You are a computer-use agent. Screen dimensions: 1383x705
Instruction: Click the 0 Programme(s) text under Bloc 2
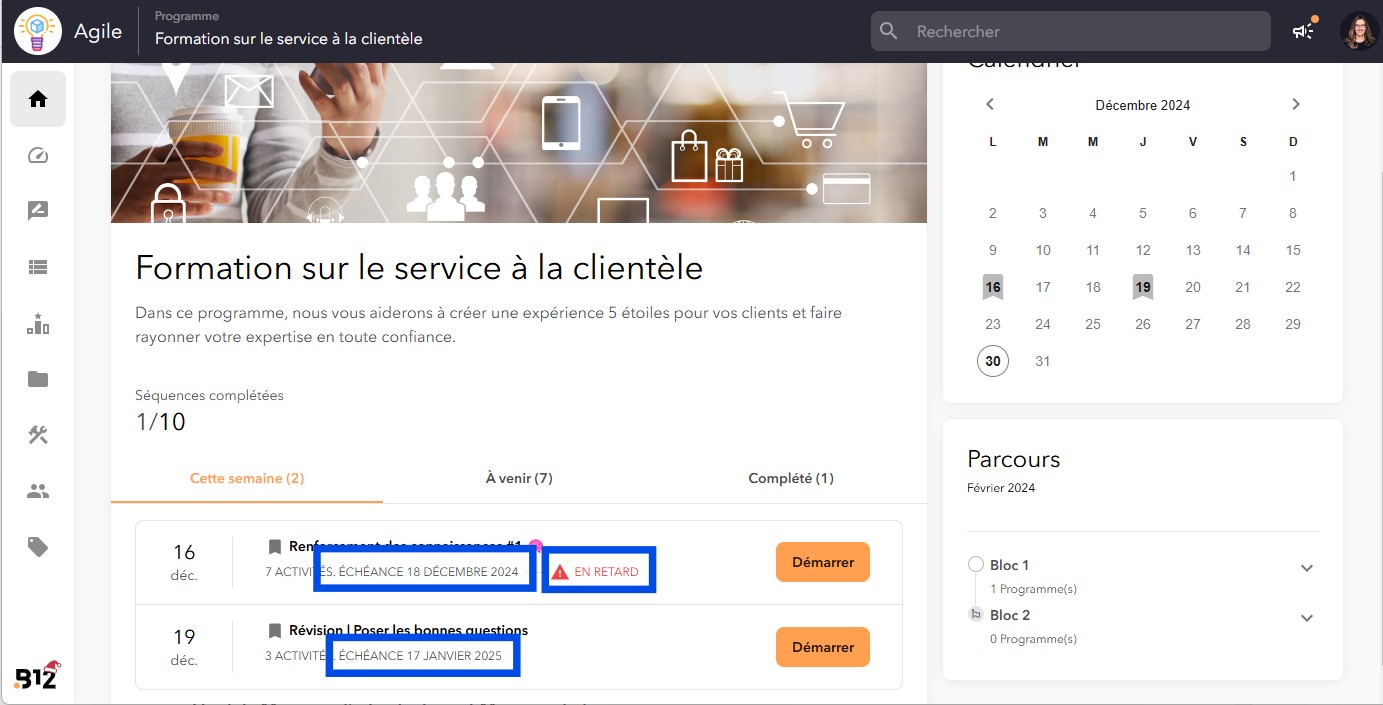pos(1033,639)
